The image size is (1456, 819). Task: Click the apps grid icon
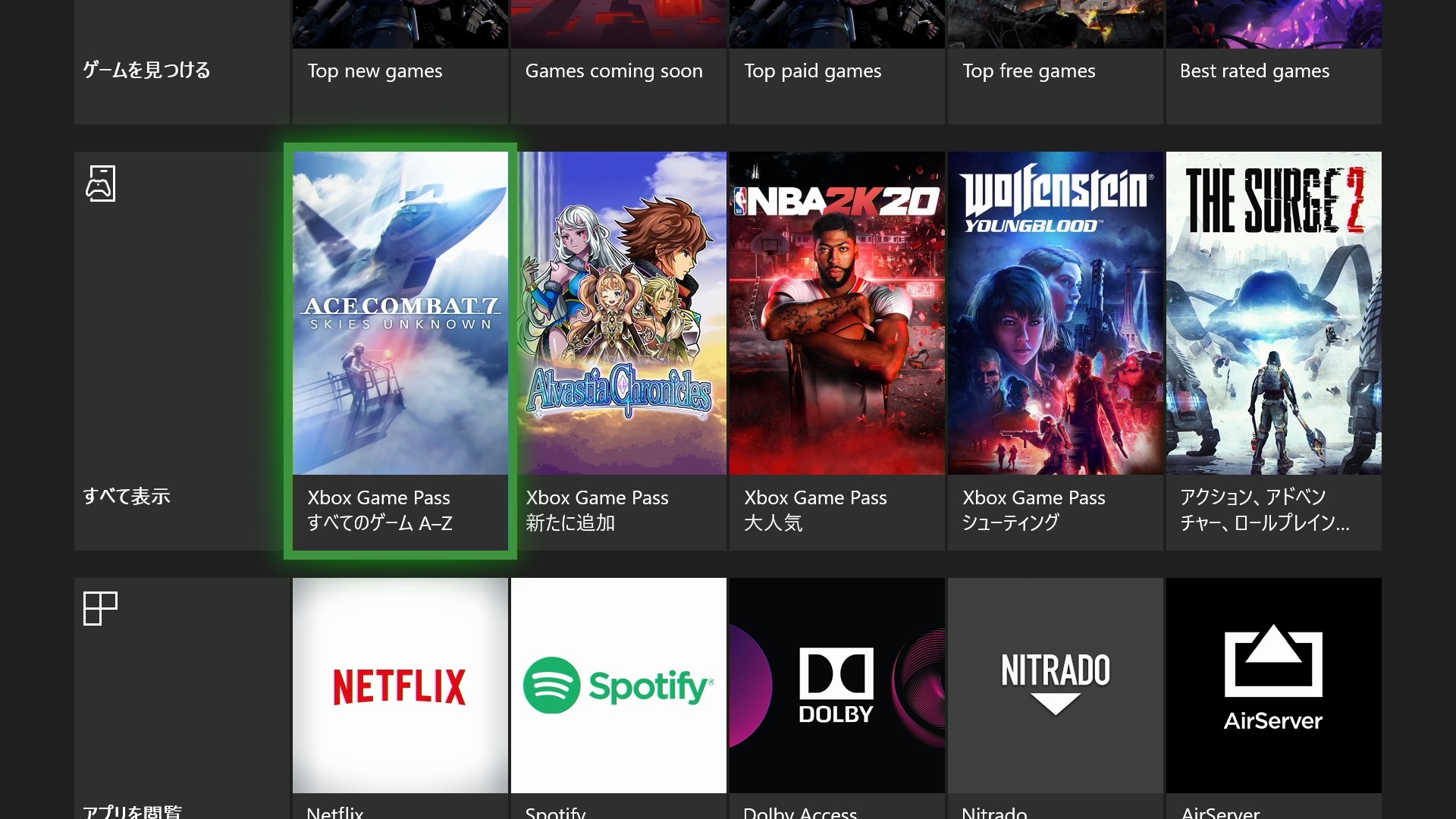100,608
